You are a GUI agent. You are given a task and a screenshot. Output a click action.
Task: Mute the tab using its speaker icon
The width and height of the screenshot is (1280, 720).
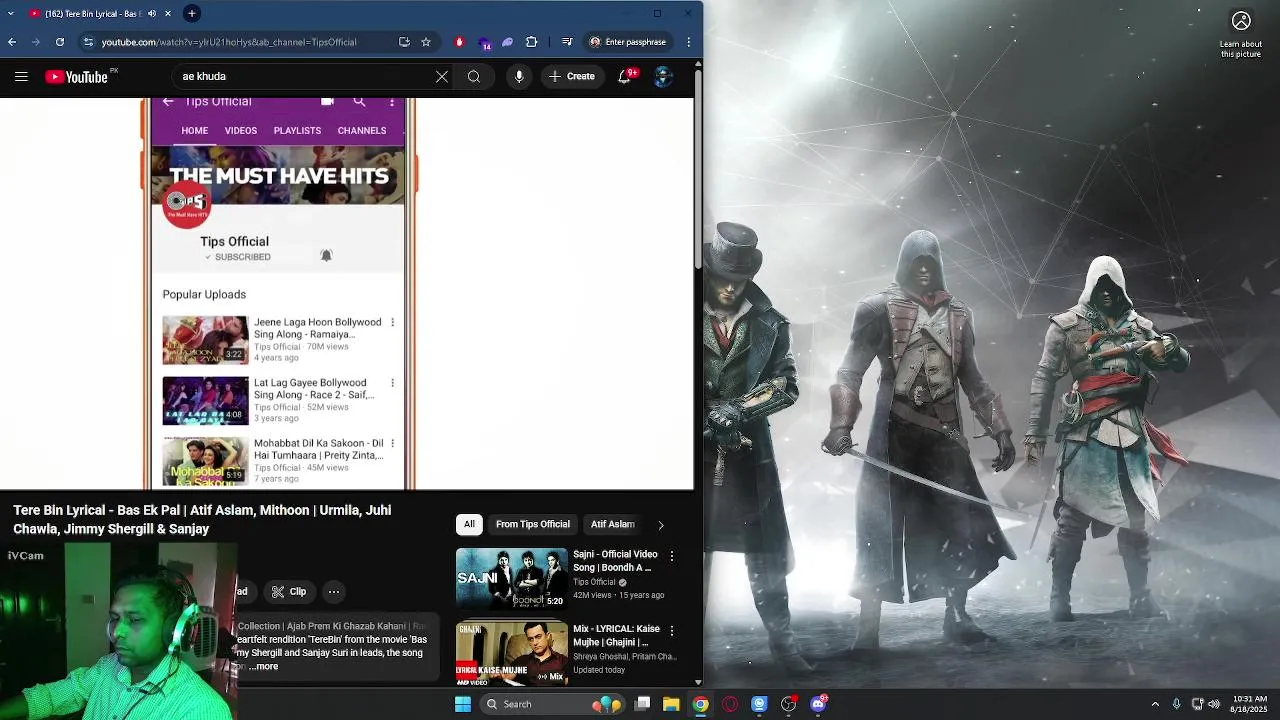[152, 13]
